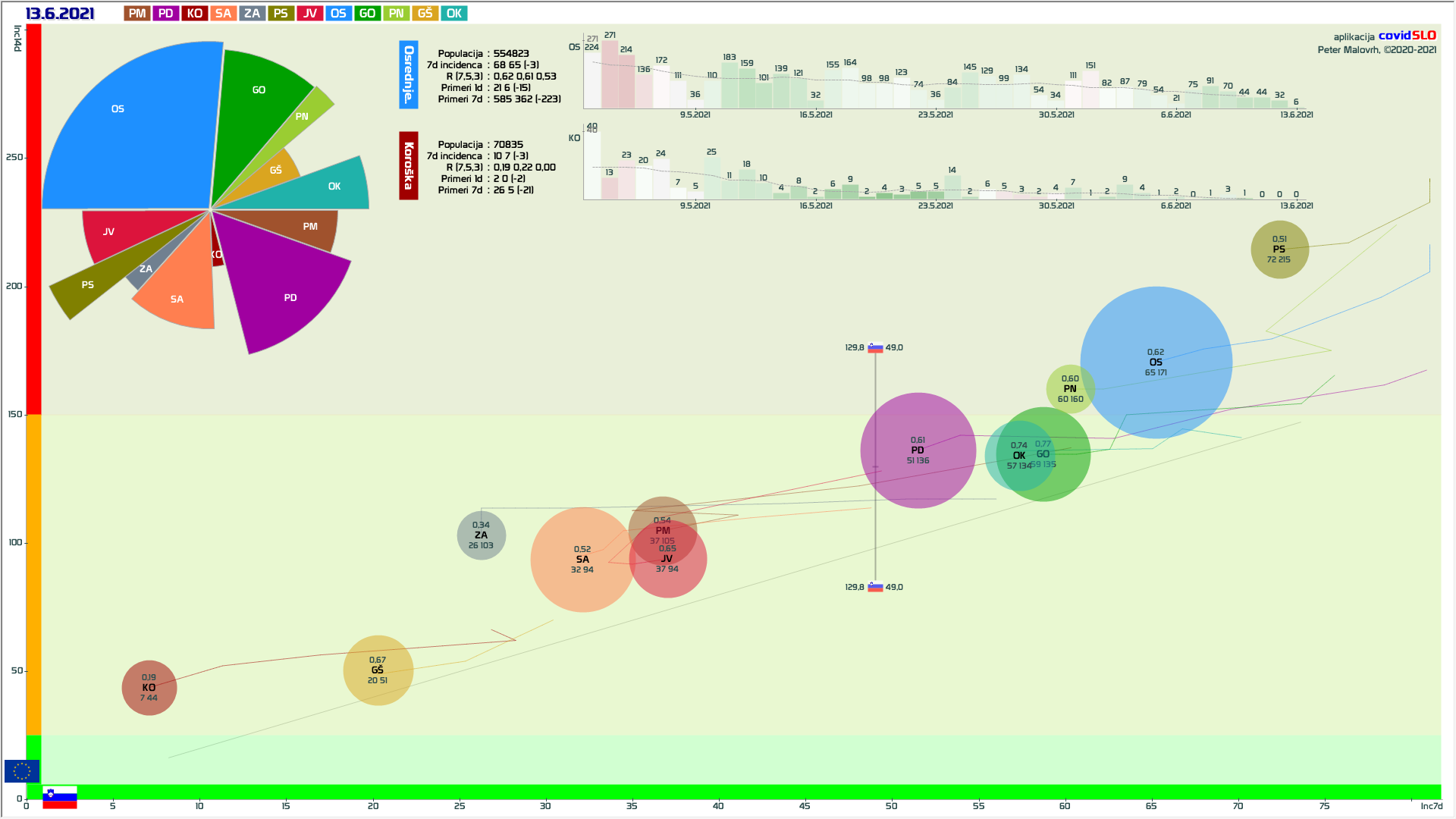Image resolution: width=1456 pixels, height=819 pixels.
Task: Click the OS bubble in scatter chart
Action: pyautogui.click(x=1156, y=362)
